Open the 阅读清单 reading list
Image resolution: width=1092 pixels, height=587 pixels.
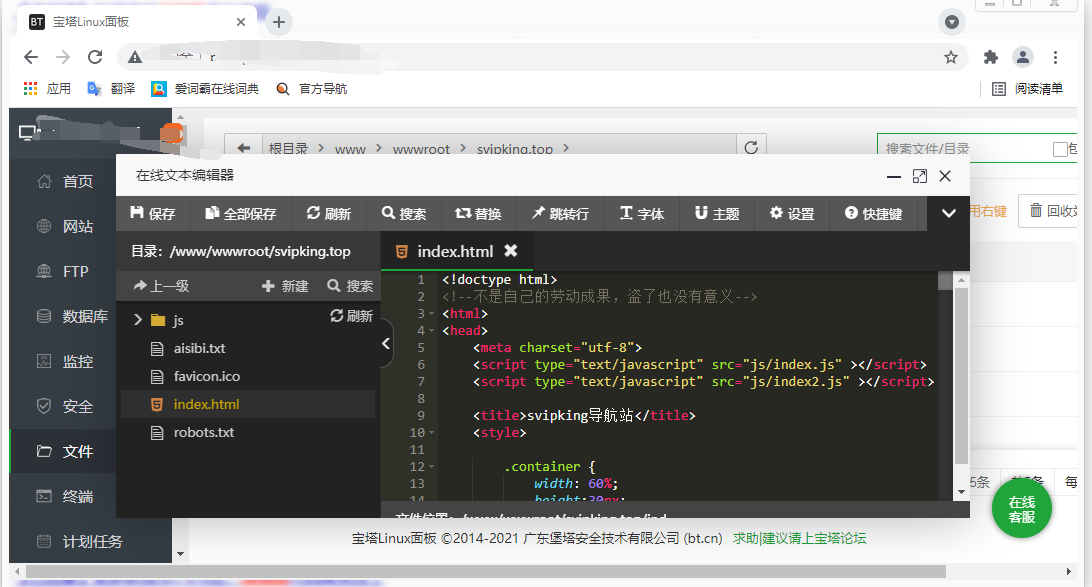[1028, 88]
